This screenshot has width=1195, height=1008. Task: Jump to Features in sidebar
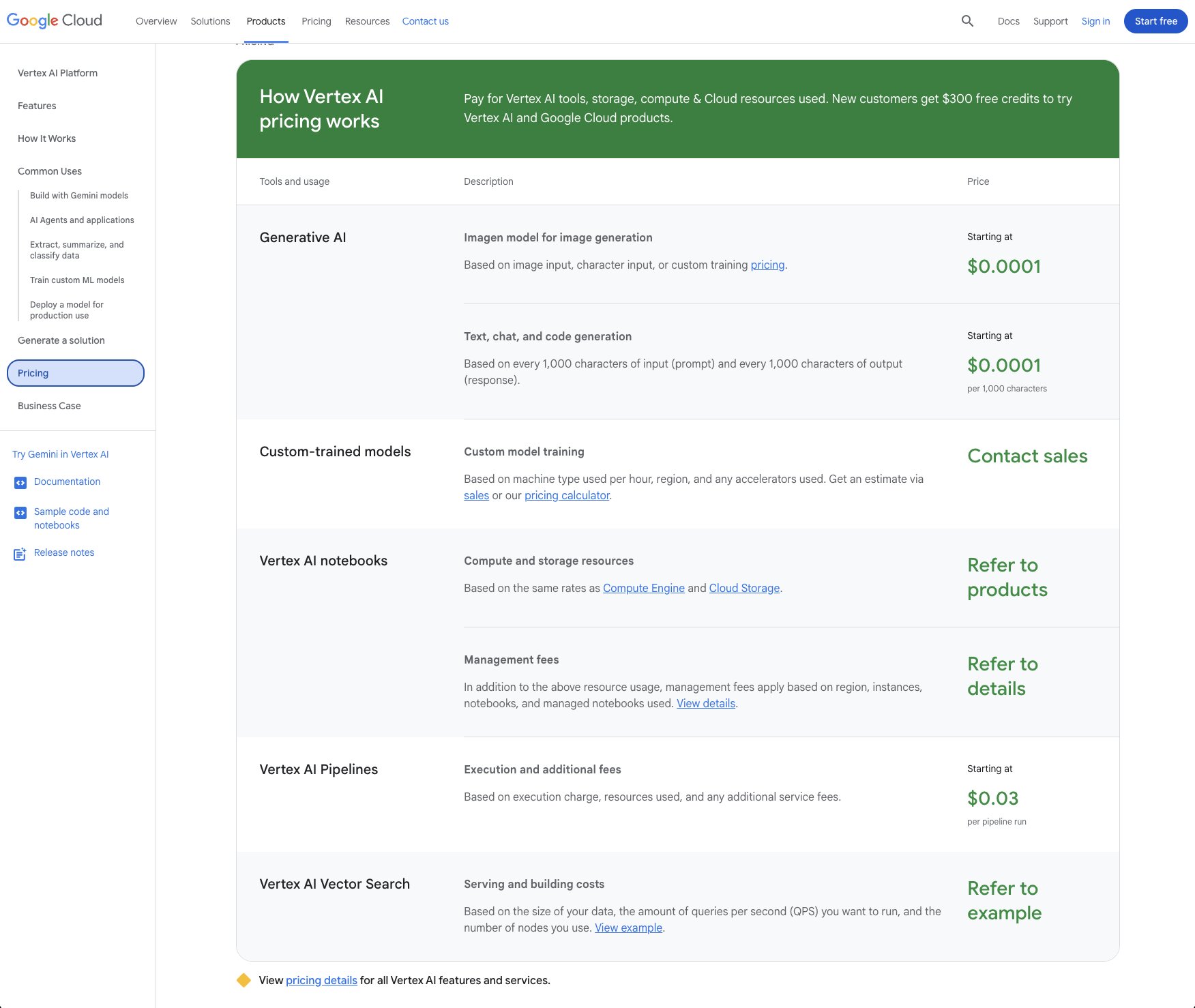click(x=37, y=106)
